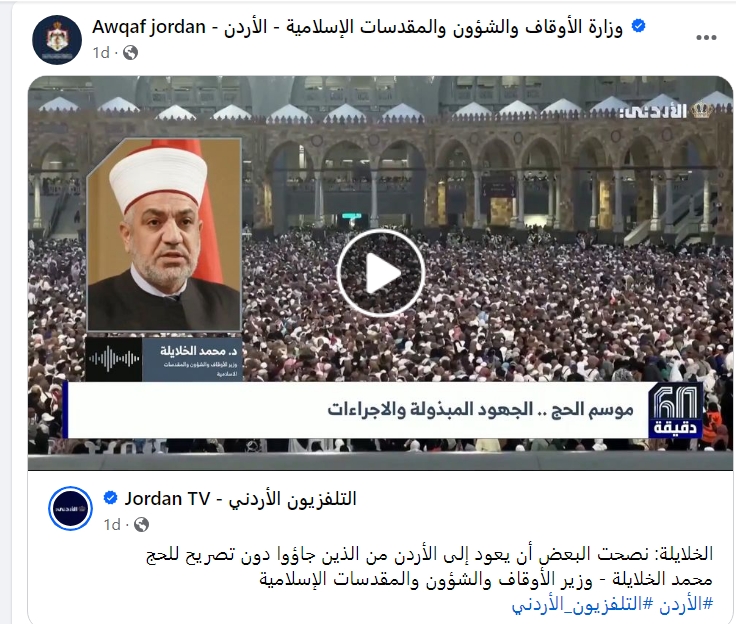This screenshot has width=736, height=624.
Task: Open the Awqaf post 1d timestamp
Action: point(100,53)
